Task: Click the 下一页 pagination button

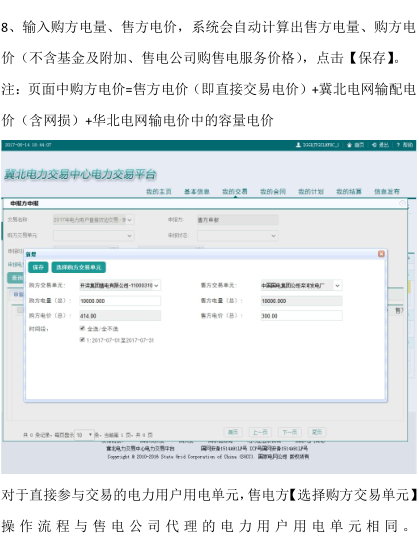Action: click(x=290, y=432)
